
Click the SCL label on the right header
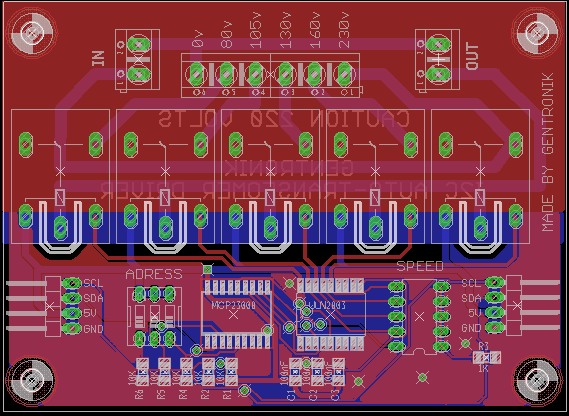coord(471,283)
